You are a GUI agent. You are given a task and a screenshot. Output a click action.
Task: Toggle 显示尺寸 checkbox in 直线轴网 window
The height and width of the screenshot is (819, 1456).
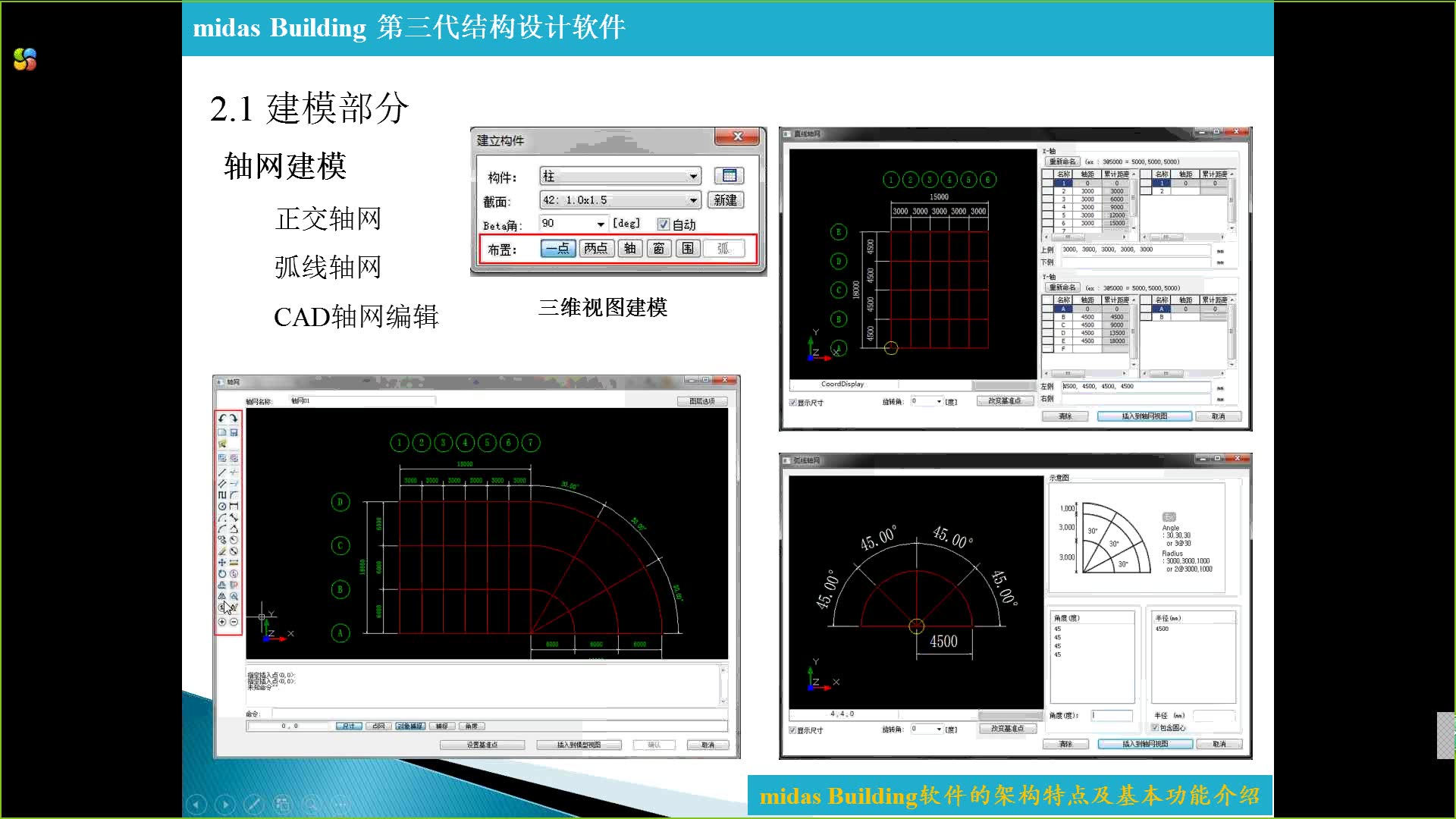tap(793, 403)
